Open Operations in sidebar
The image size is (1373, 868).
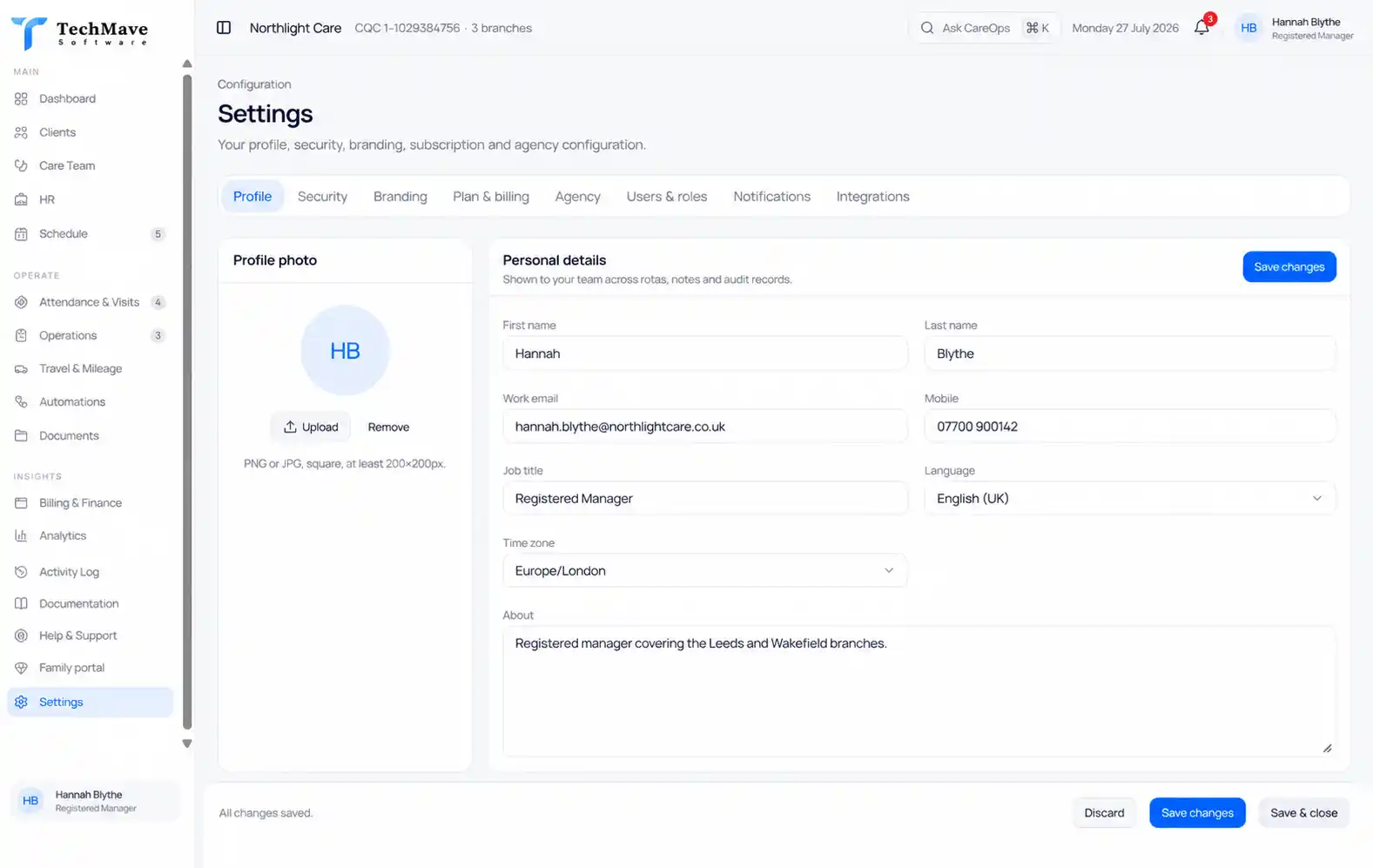click(91, 335)
